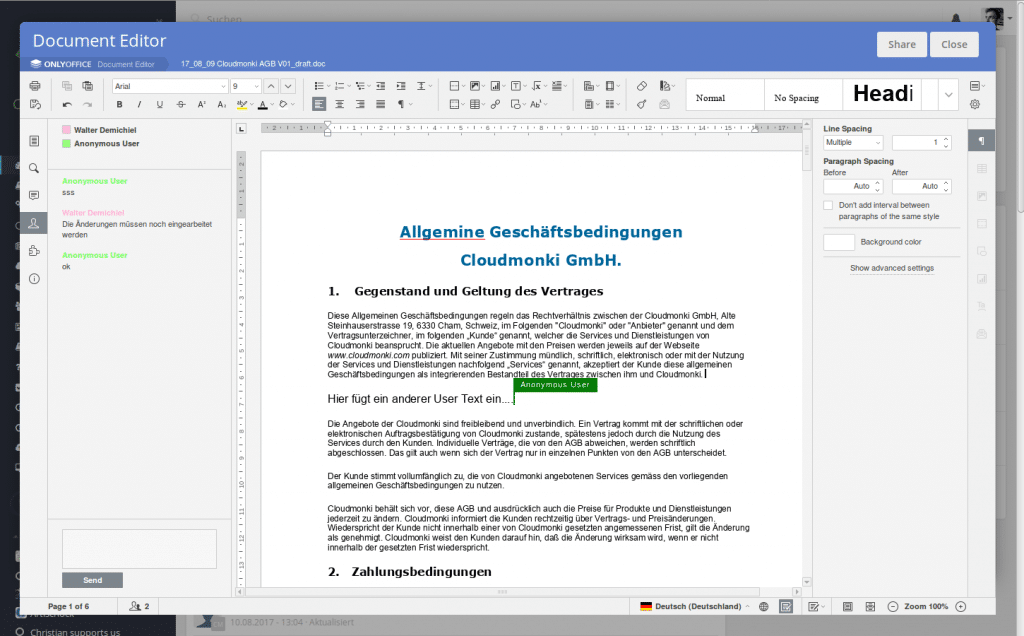1024x636 pixels.
Task: Fit document to page icon
Action: pyautogui.click(x=848, y=607)
